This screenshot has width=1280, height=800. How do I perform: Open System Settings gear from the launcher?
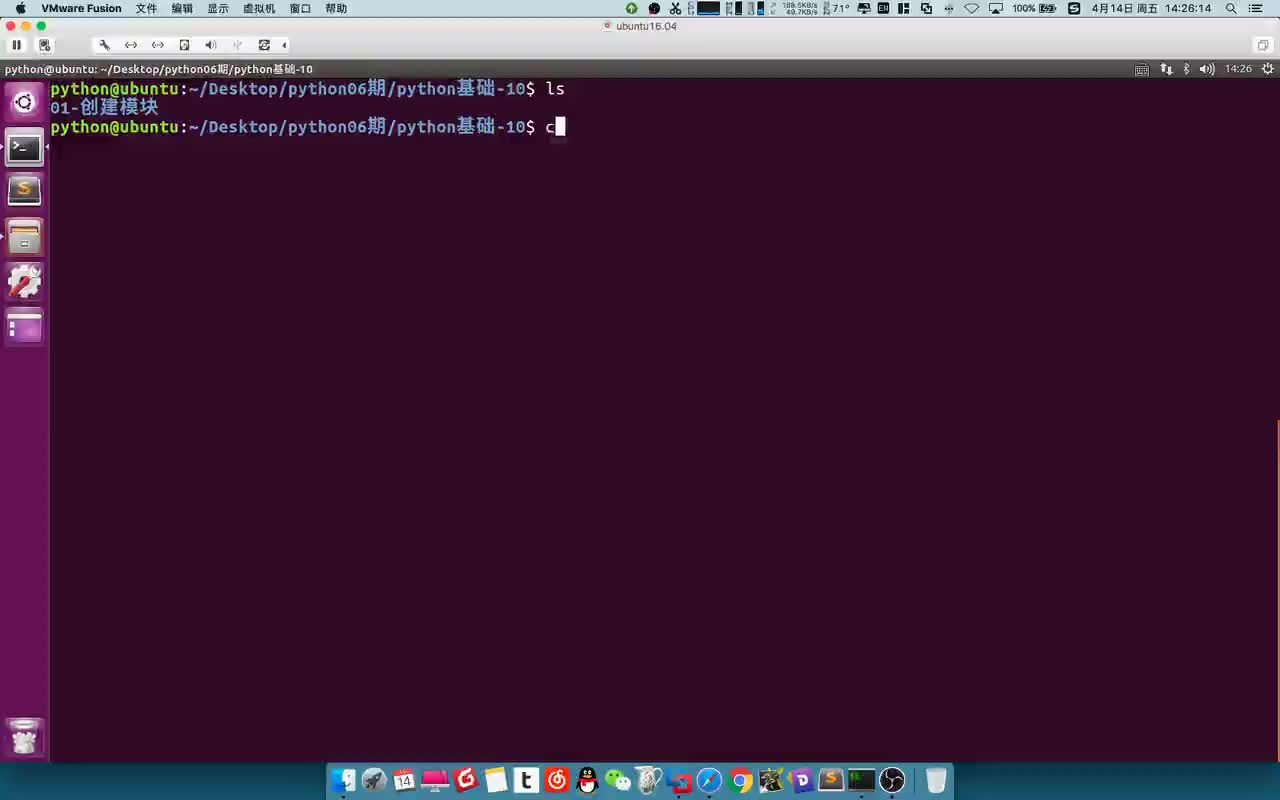[x=24, y=281]
